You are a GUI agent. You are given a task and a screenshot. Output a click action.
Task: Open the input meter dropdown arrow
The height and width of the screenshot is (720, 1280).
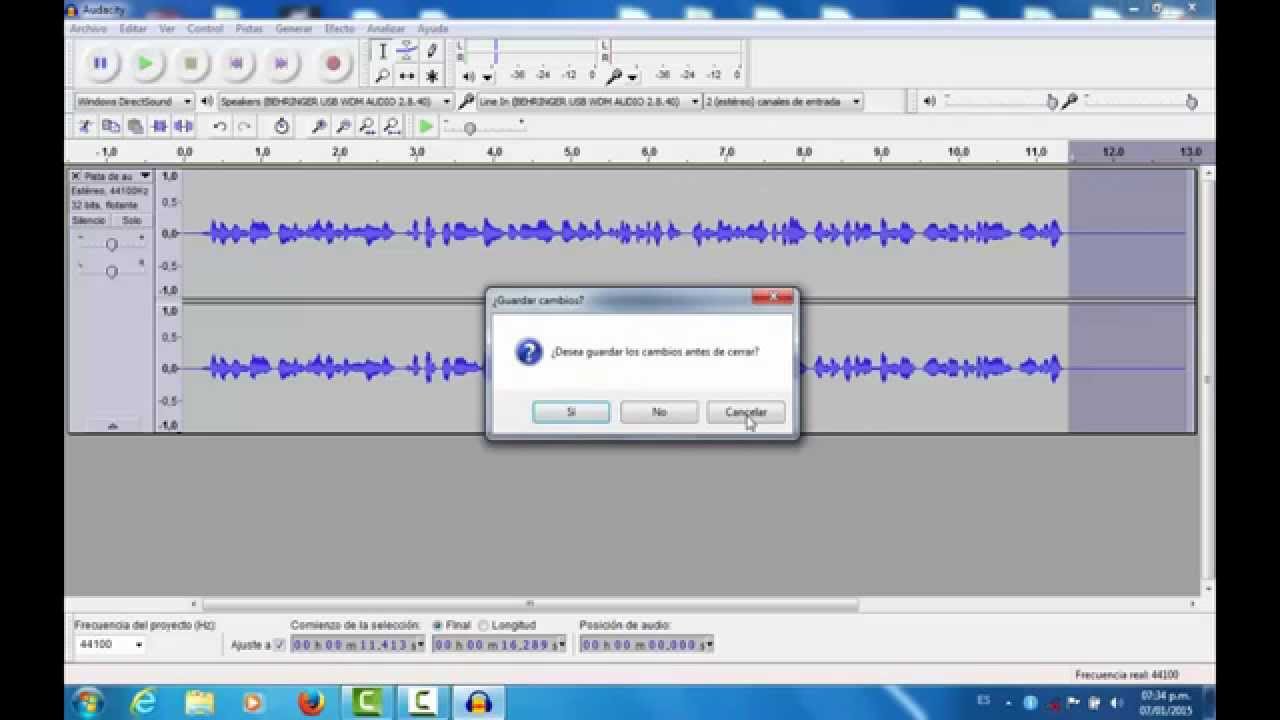pyautogui.click(x=632, y=76)
